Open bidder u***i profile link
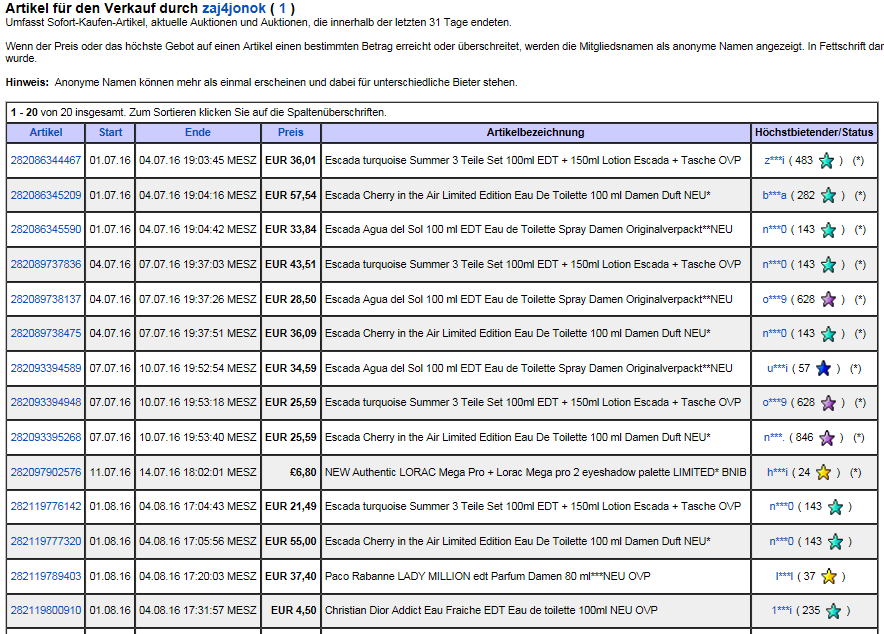884x634 pixels. click(x=777, y=368)
